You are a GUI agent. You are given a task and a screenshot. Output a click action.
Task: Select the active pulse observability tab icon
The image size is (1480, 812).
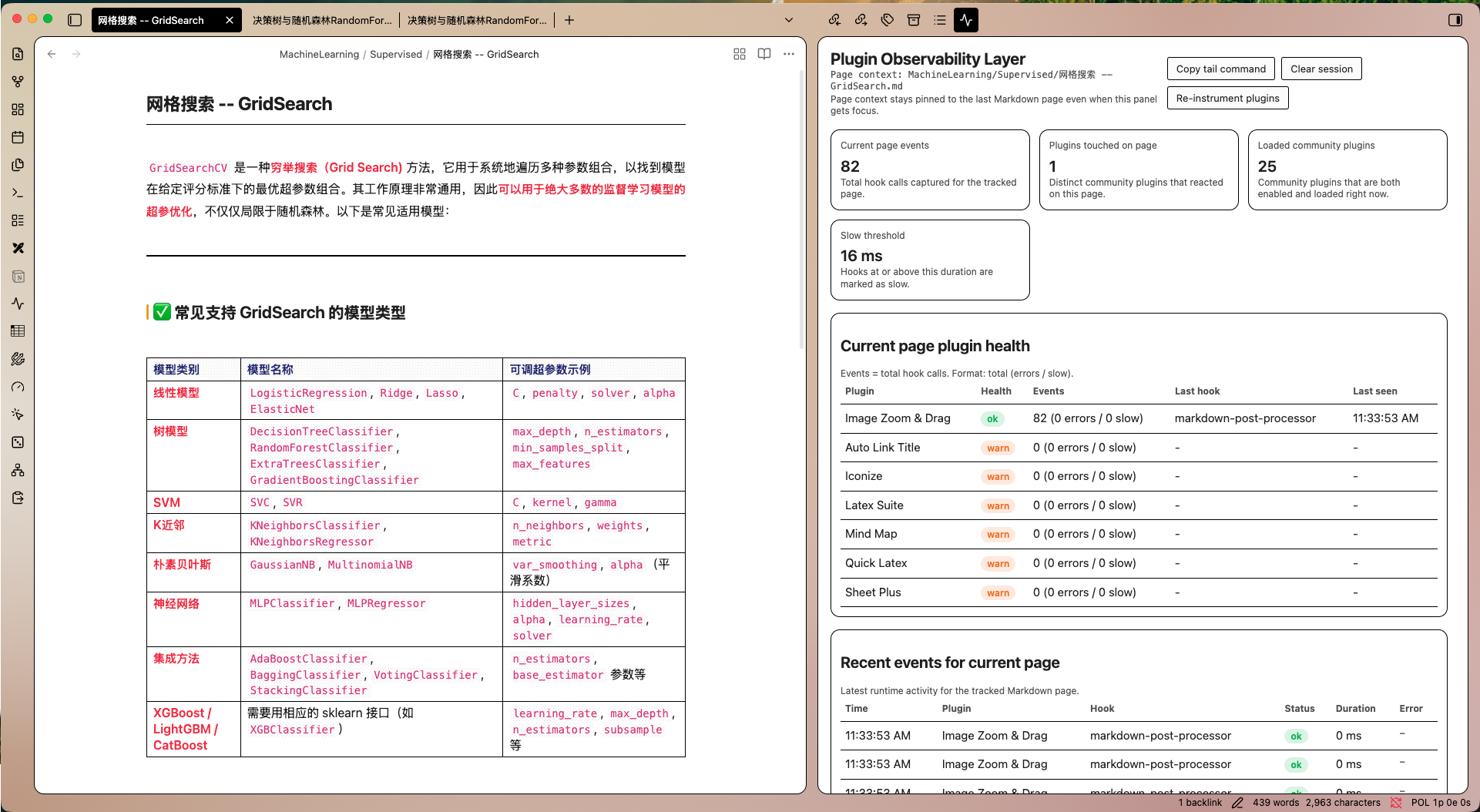[966, 20]
